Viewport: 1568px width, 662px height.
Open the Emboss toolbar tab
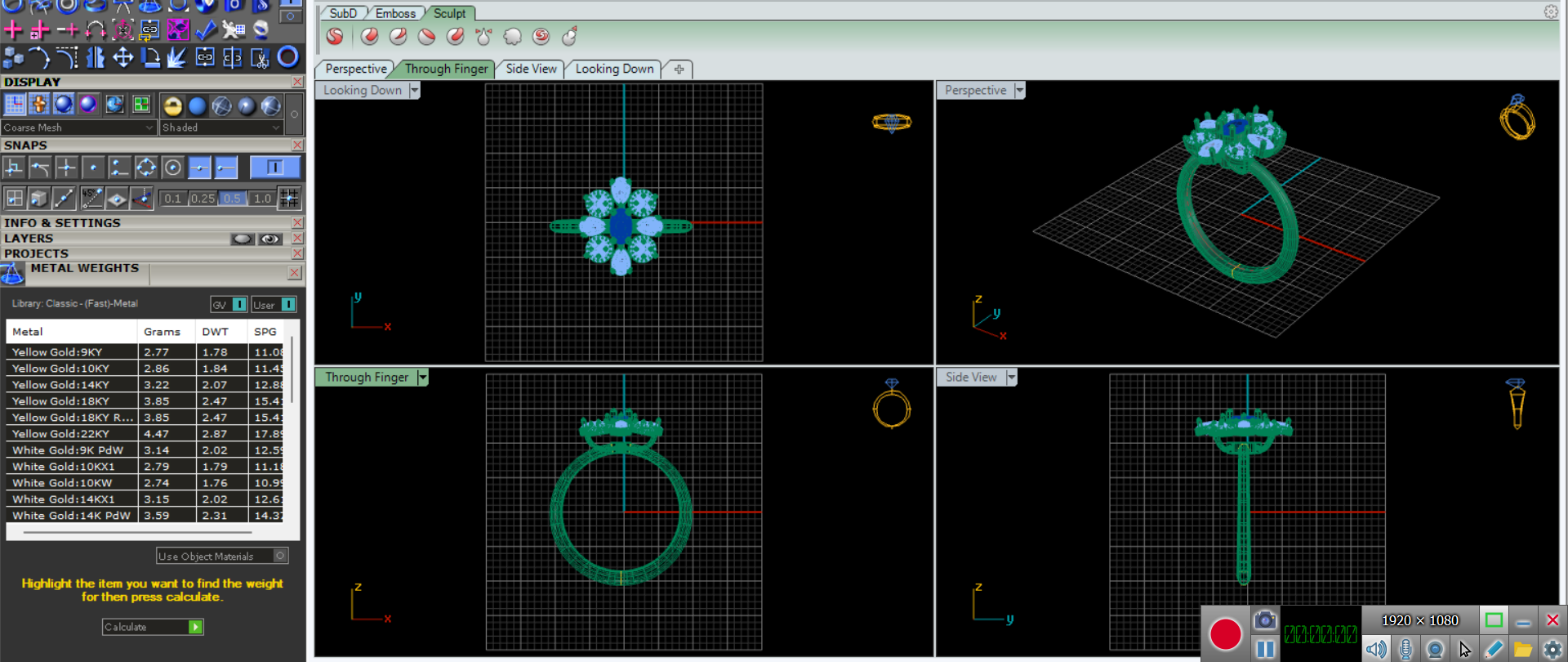(395, 13)
